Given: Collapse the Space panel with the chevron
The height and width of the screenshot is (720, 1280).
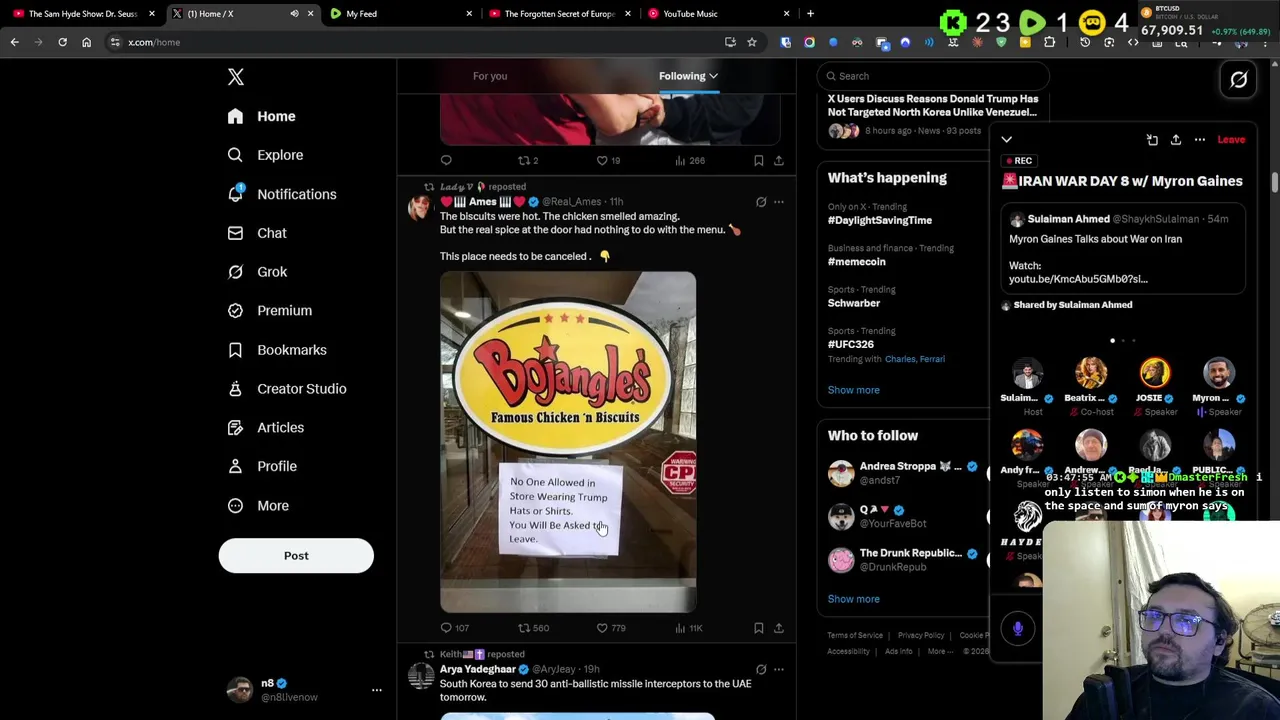Looking at the screenshot, I should coord(1007,140).
